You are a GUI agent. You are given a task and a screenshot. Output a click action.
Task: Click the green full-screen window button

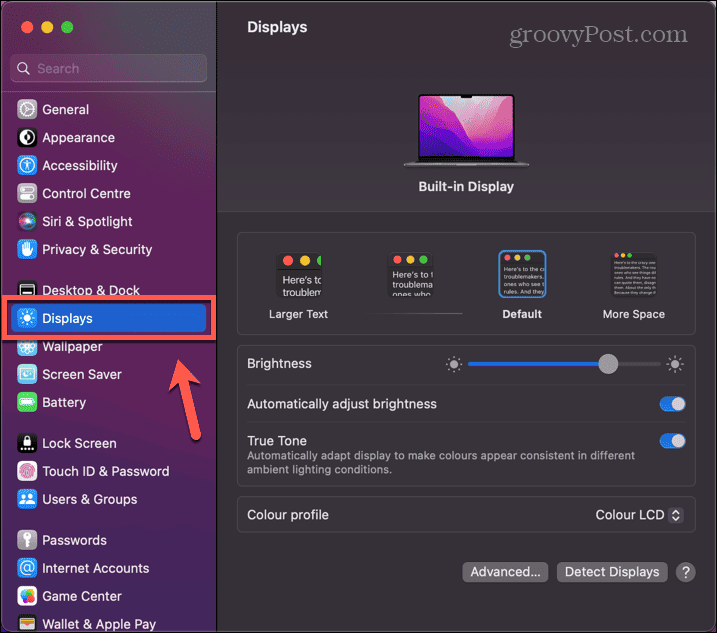pyautogui.click(x=67, y=27)
